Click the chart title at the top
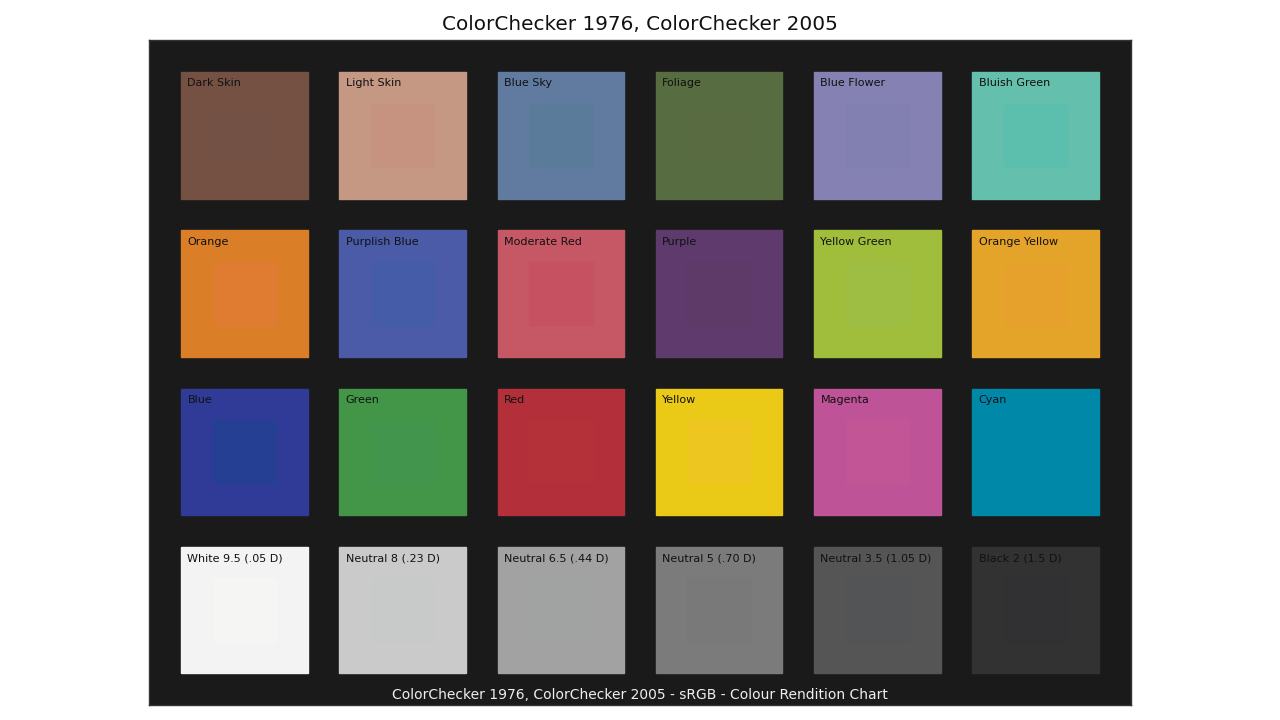The image size is (1280, 720). 640,24
